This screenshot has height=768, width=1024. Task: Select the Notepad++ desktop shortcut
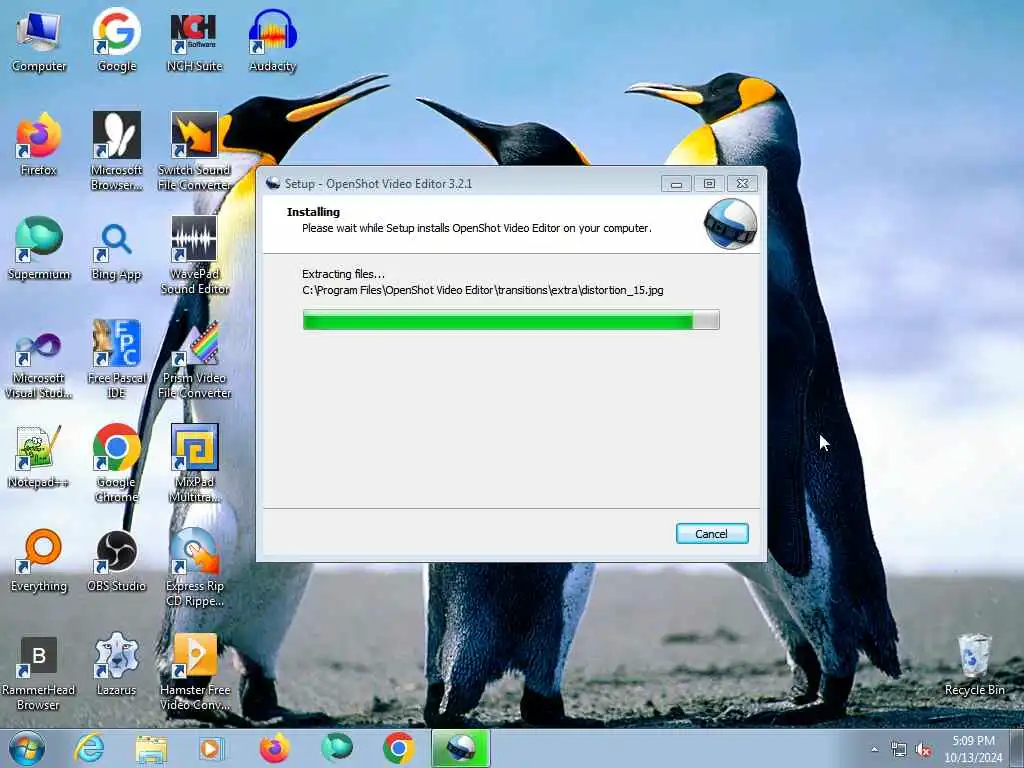[x=39, y=457]
